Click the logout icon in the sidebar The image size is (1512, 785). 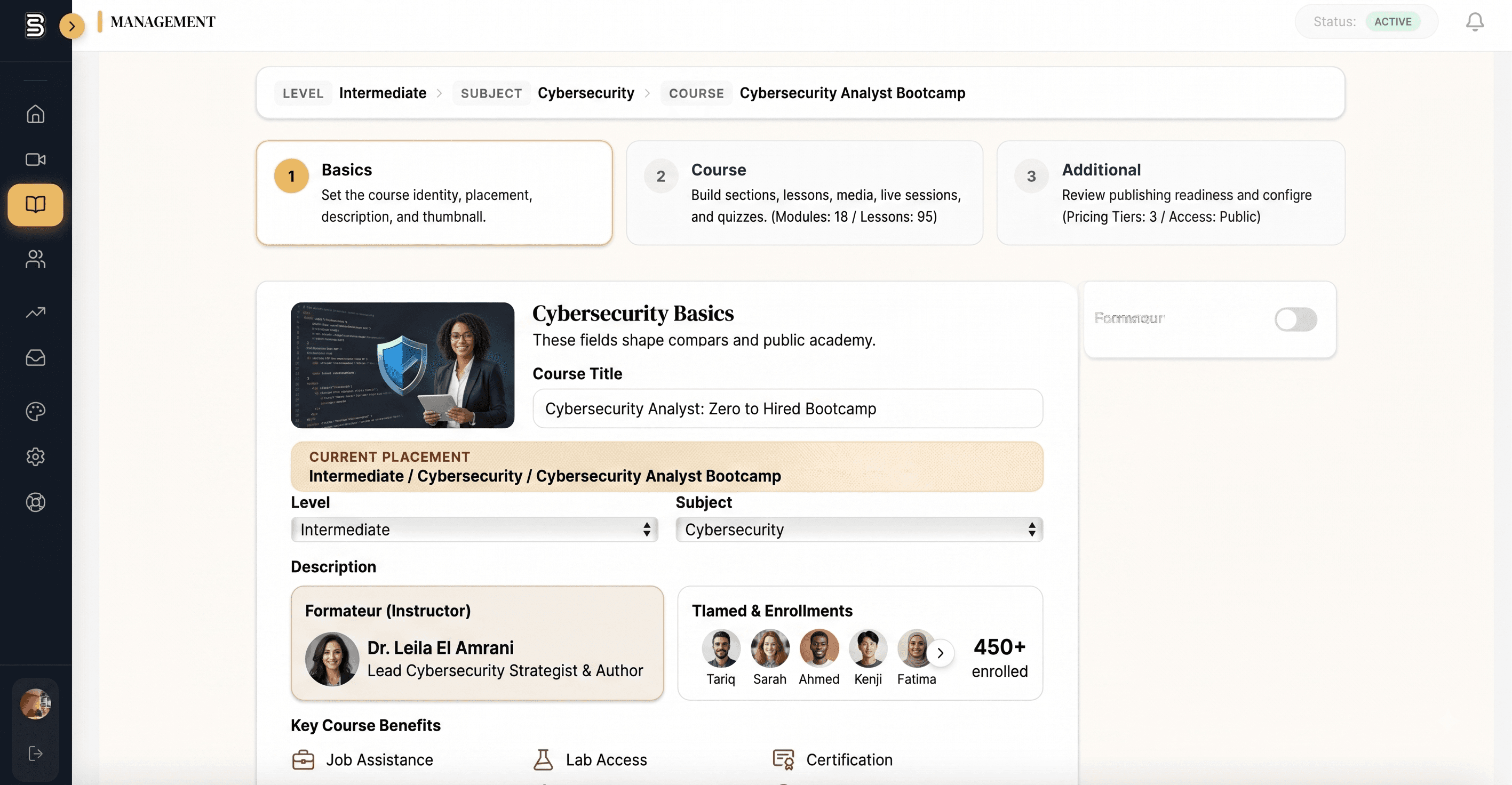35,754
